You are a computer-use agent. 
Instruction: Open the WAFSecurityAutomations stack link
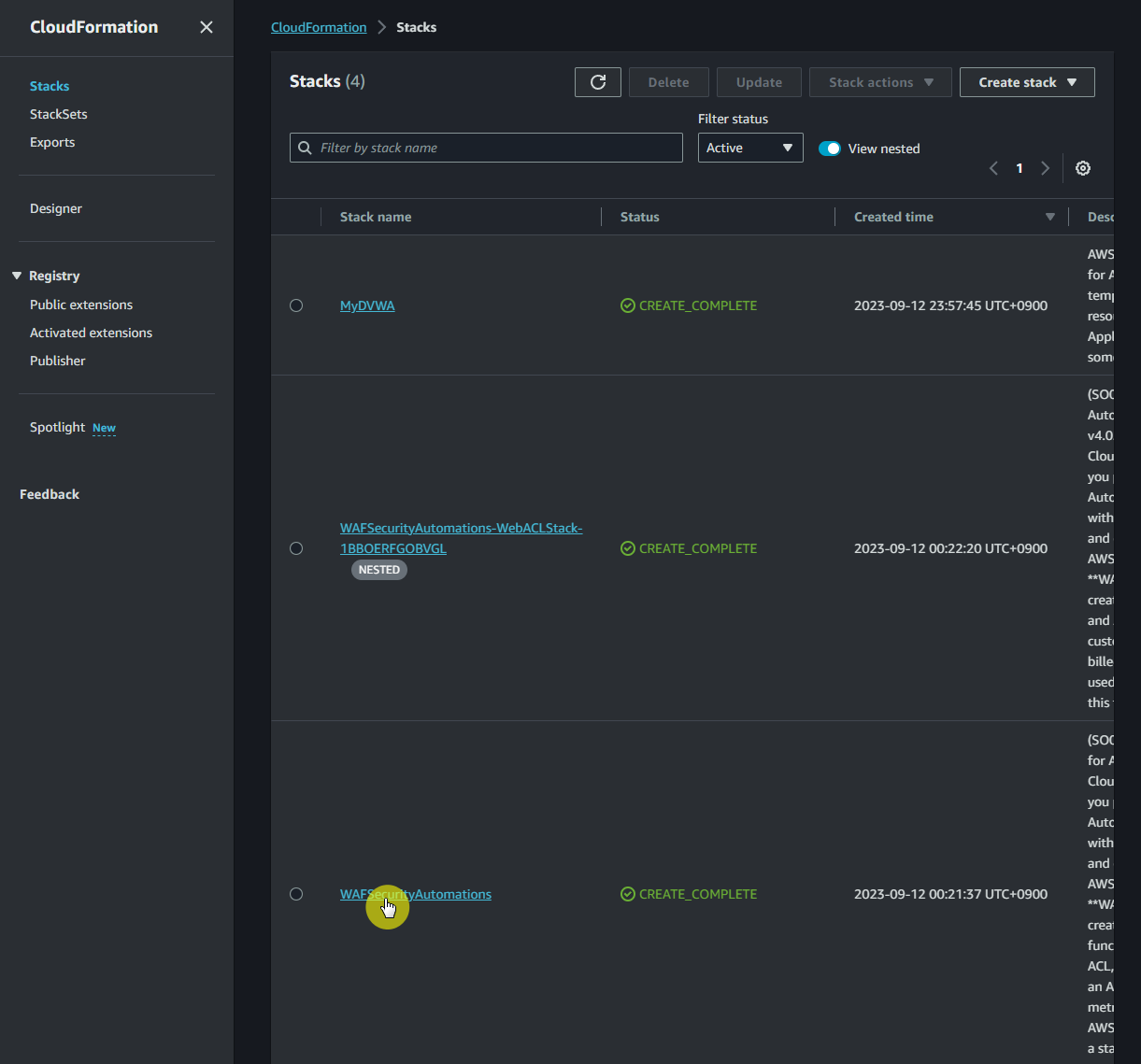[416, 894]
